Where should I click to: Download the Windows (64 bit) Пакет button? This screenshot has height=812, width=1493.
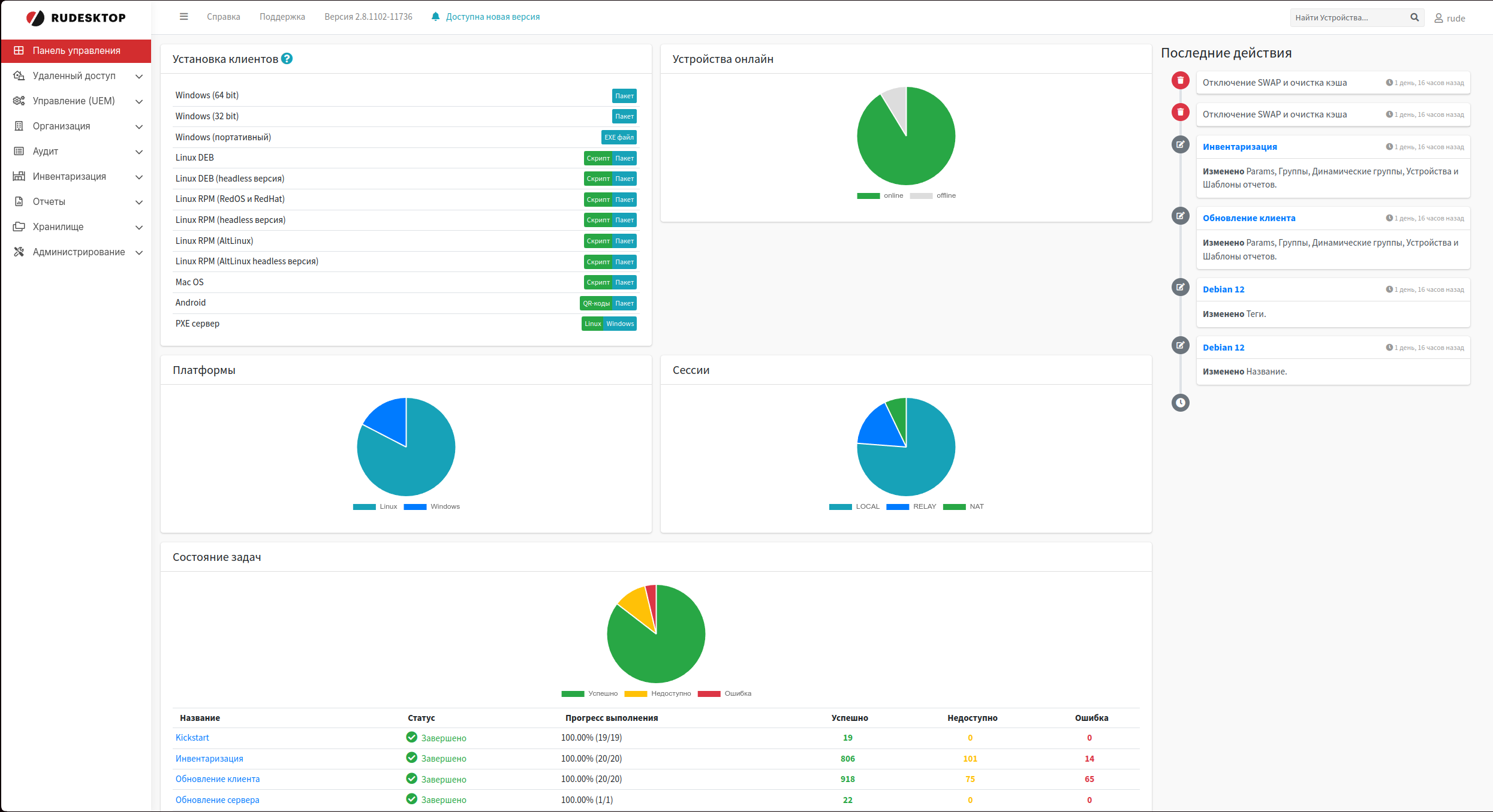624,96
